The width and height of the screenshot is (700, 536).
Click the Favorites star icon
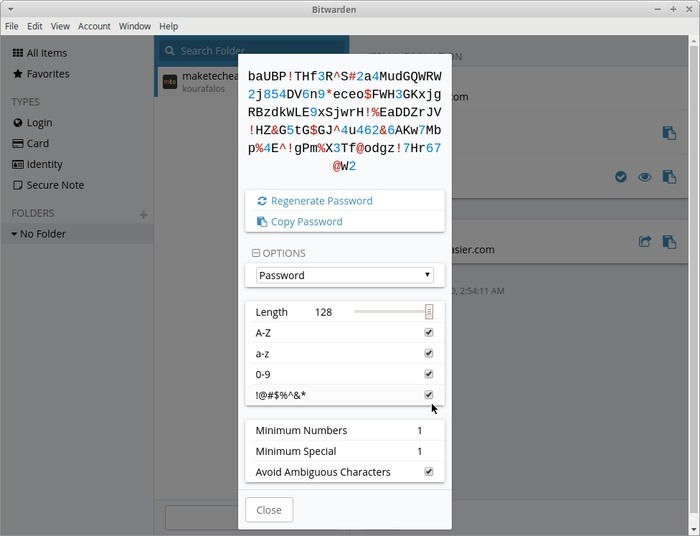[18, 74]
